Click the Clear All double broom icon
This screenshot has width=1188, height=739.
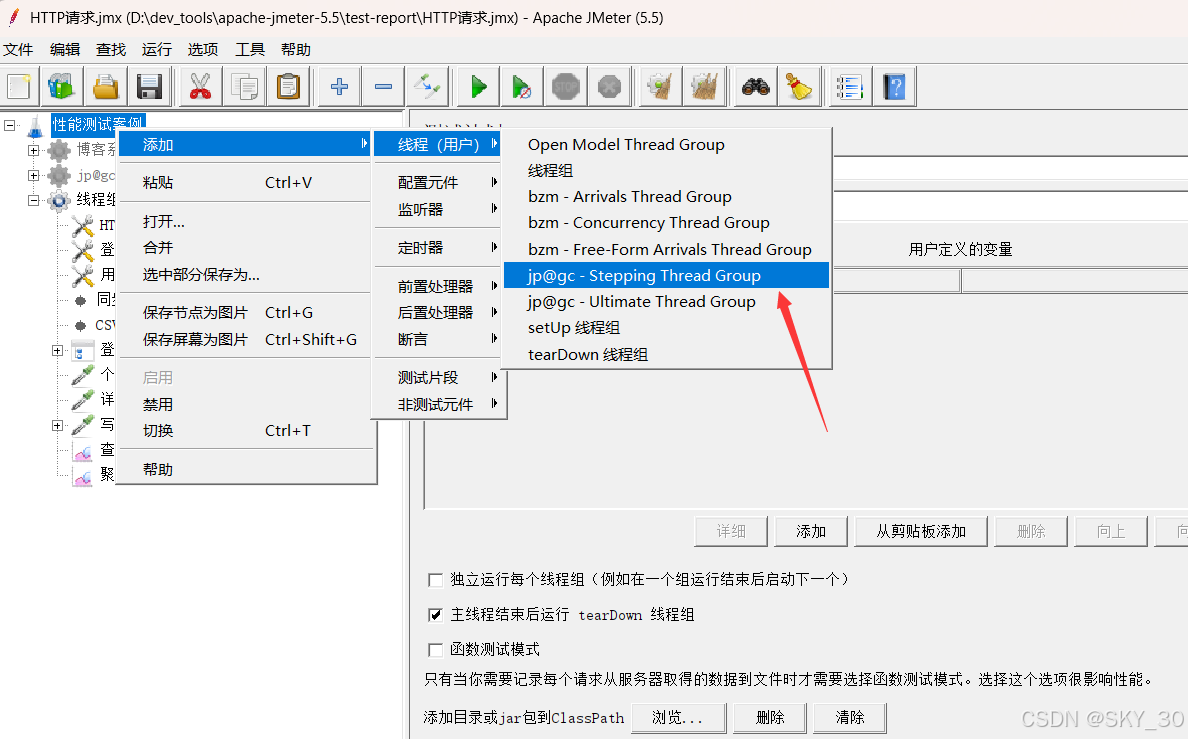(704, 86)
